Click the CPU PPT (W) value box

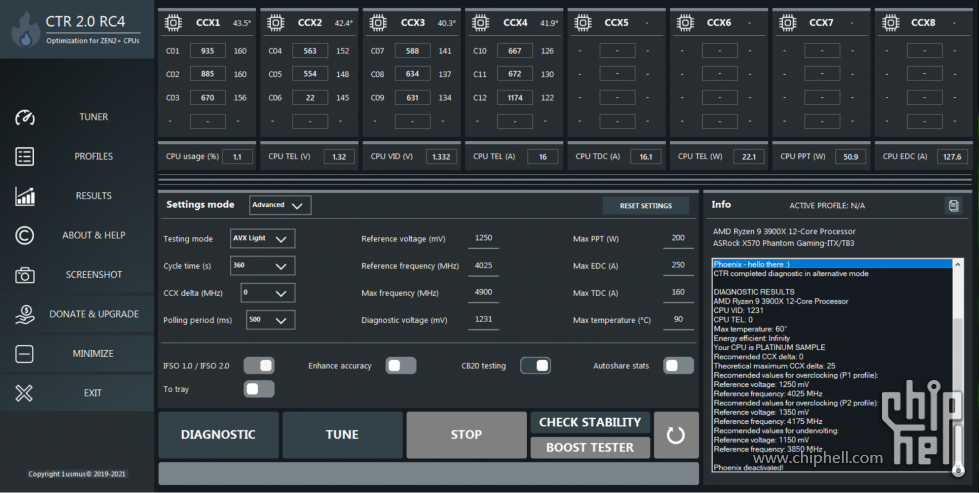pos(850,157)
